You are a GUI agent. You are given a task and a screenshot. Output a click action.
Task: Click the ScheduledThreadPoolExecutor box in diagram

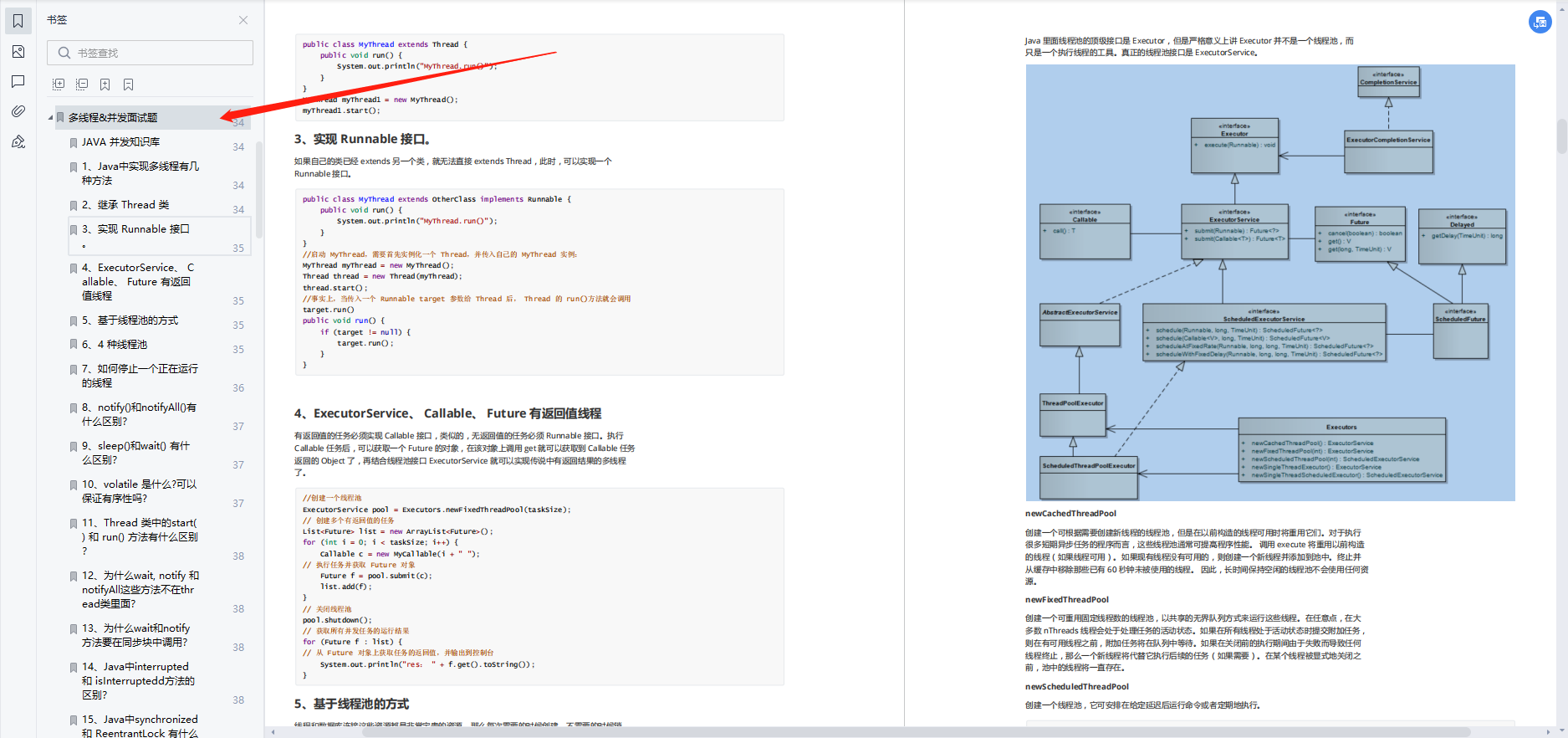(x=1089, y=479)
